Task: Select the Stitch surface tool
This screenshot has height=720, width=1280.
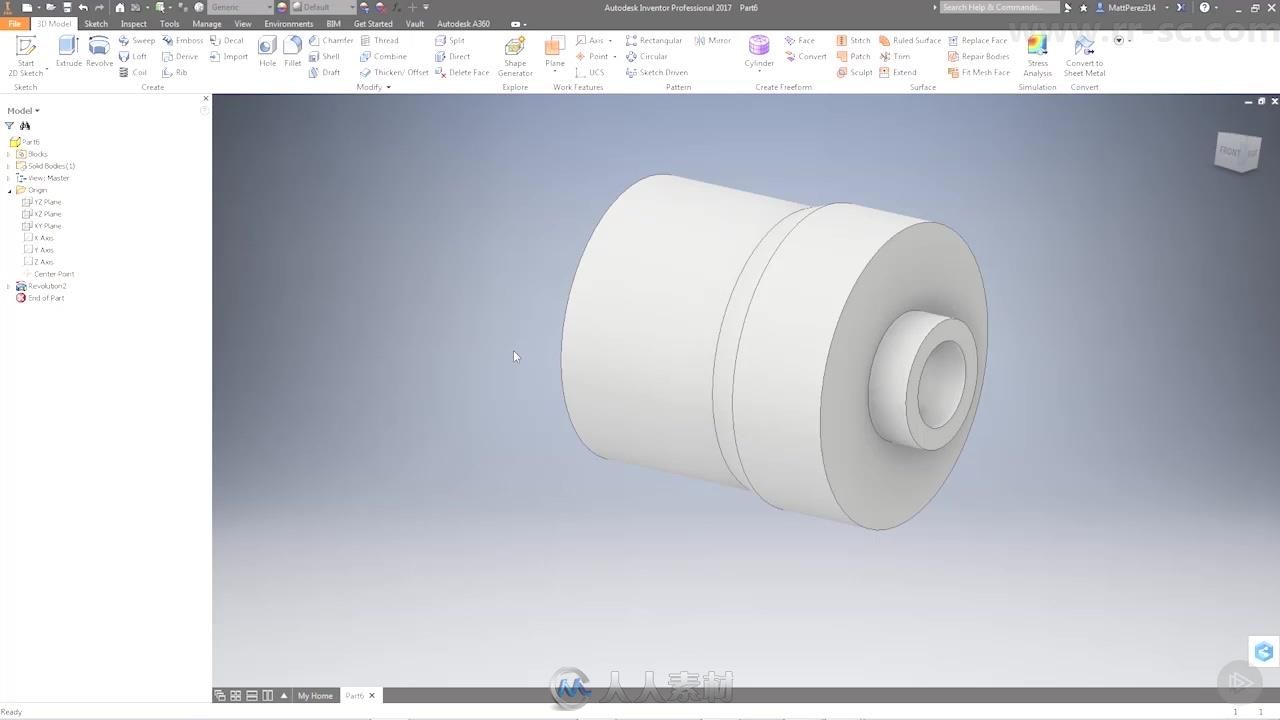Action: tap(853, 41)
